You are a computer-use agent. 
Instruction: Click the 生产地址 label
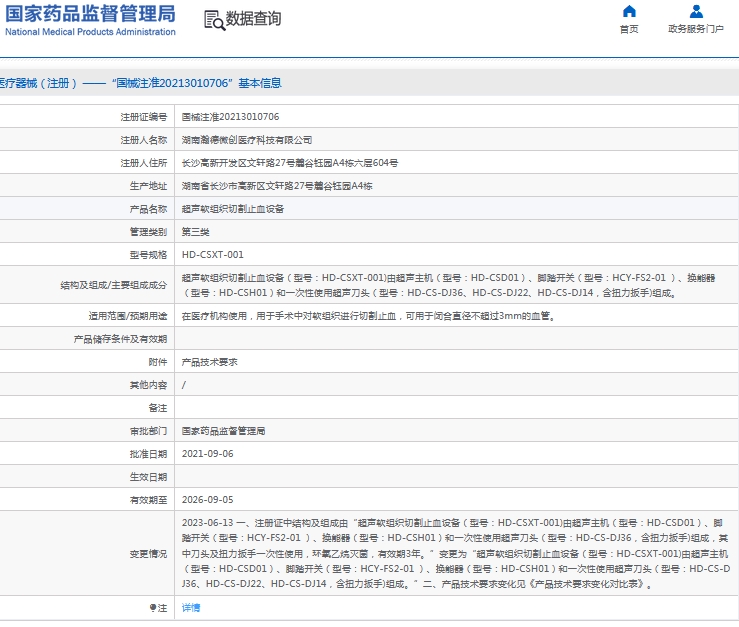click(148, 186)
